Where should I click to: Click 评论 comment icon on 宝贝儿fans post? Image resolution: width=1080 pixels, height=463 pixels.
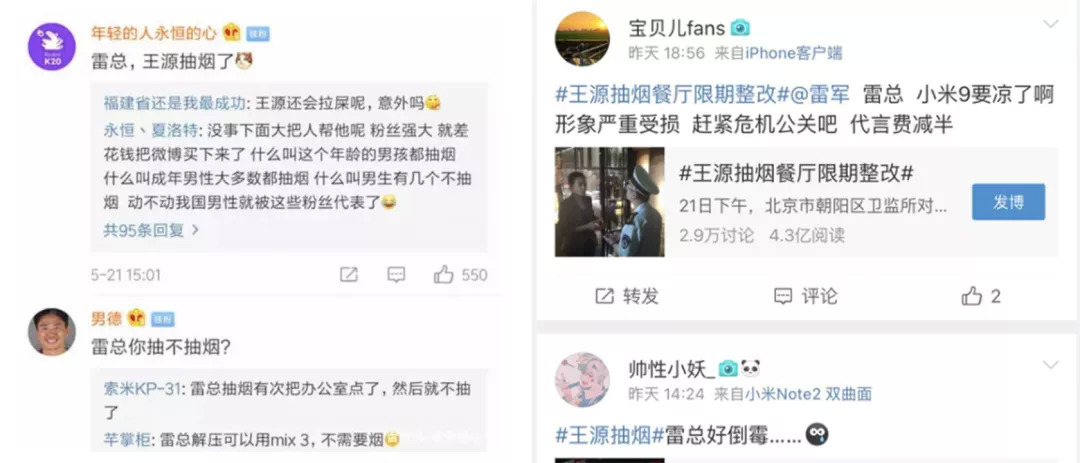point(783,296)
